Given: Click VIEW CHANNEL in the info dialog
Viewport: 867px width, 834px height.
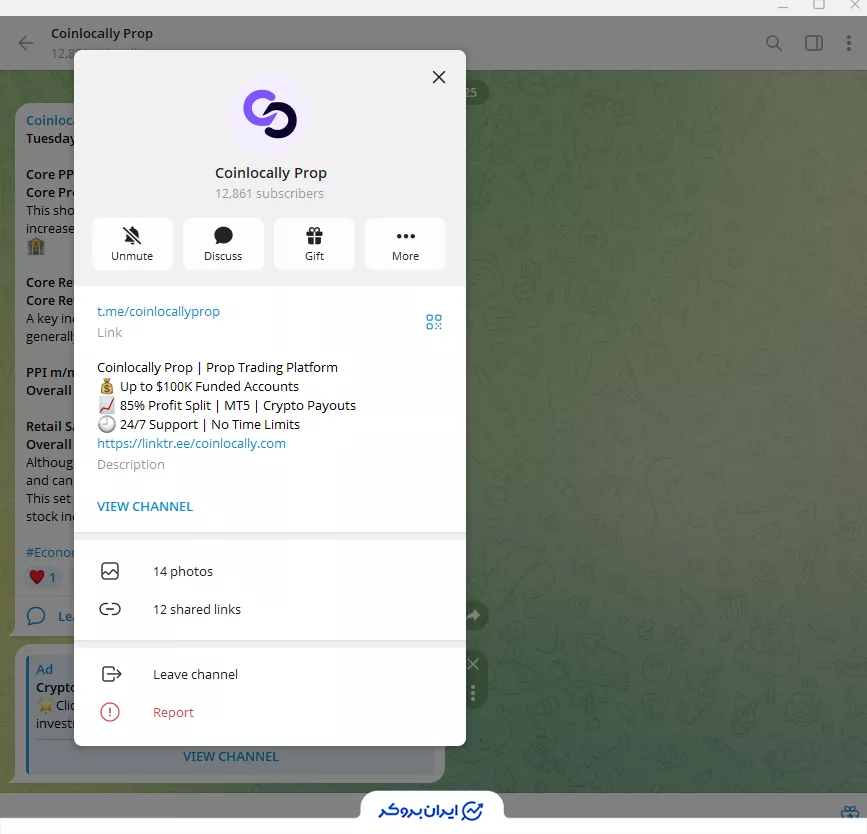Looking at the screenshot, I should pos(145,507).
